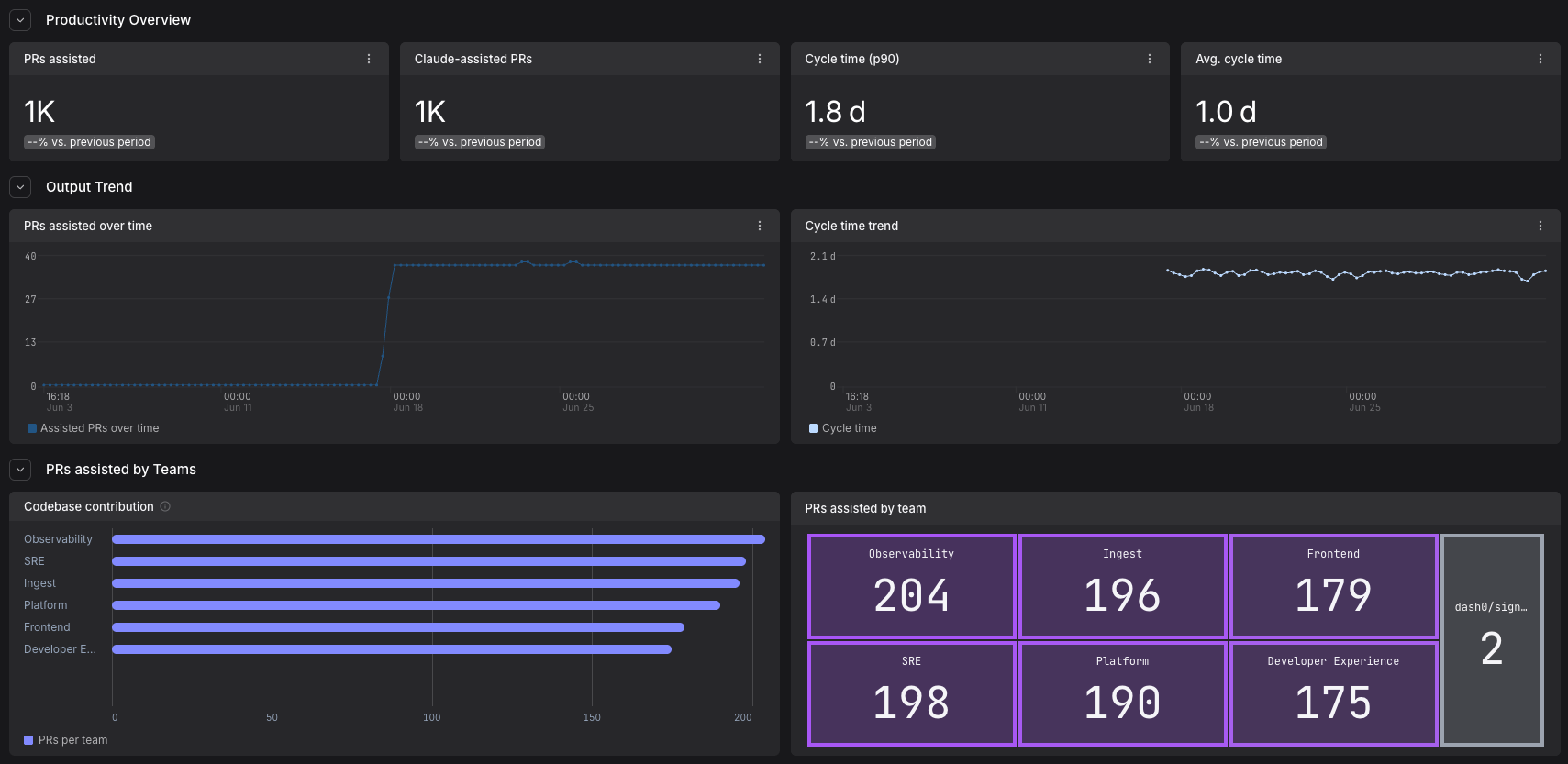Screen dimensions: 1568x764
Task: Open Avg. cycle time panel options menu
Action: [1540, 59]
